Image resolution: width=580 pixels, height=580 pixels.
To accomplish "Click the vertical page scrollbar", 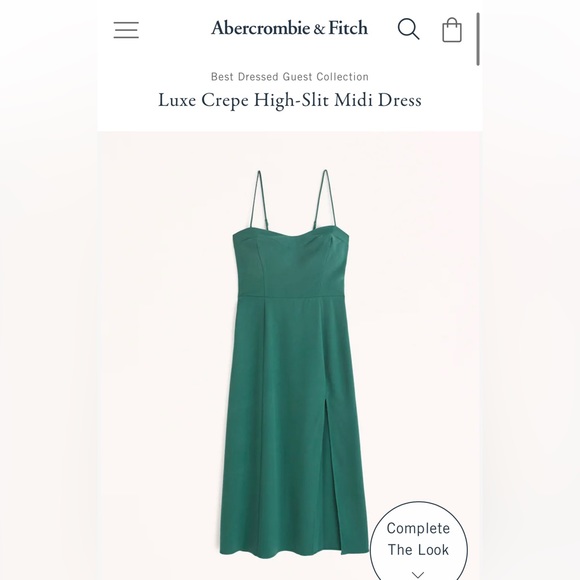I will pyautogui.click(x=478, y=39).
